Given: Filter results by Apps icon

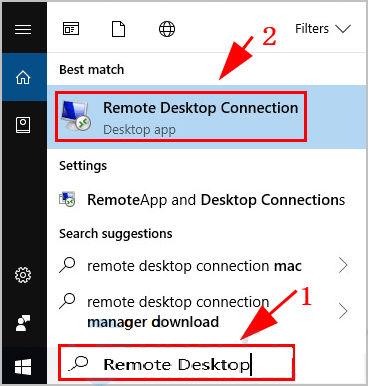Looking at the screenshot, I should pos(71,29).
